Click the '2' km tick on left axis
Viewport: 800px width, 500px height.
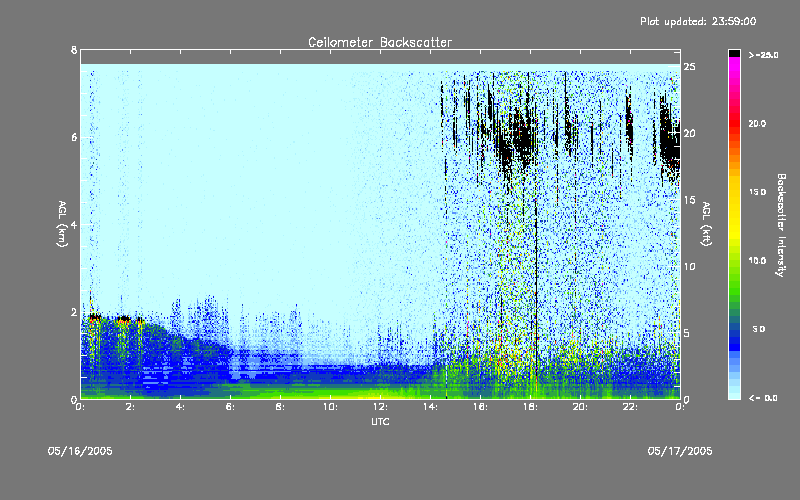[x=74, y=312]
